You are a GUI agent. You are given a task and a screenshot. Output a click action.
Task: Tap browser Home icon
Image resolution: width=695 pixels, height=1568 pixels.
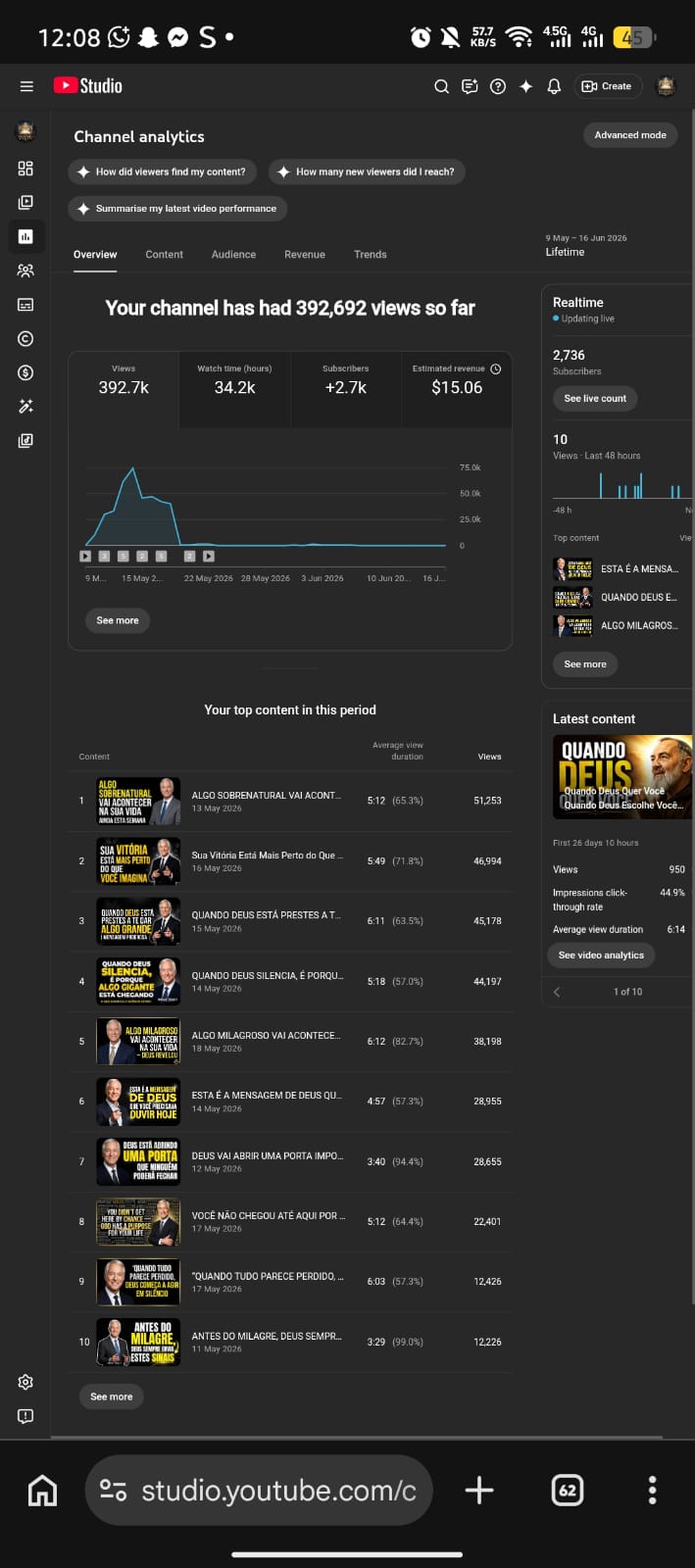click(x=42, y=1491)
